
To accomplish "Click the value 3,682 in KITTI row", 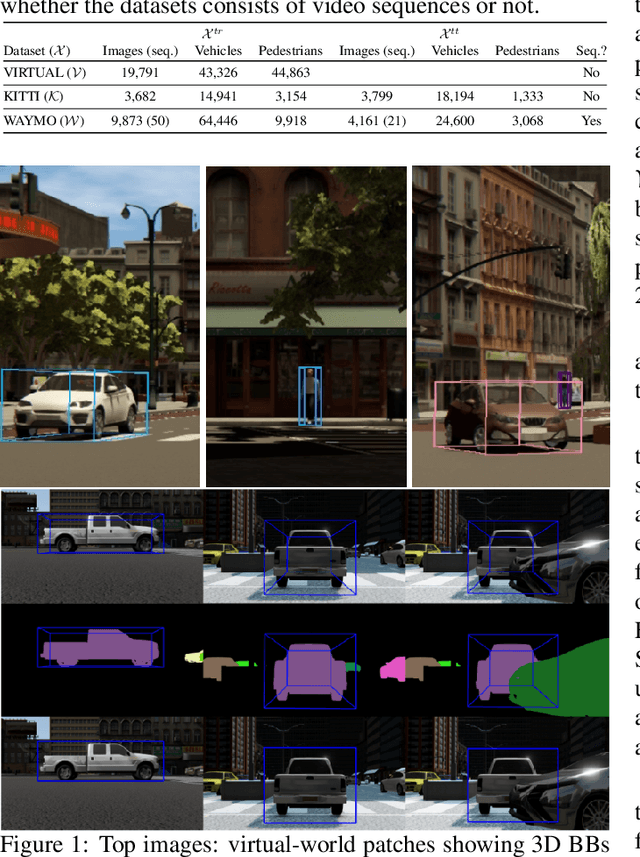I will click(140, 97).
